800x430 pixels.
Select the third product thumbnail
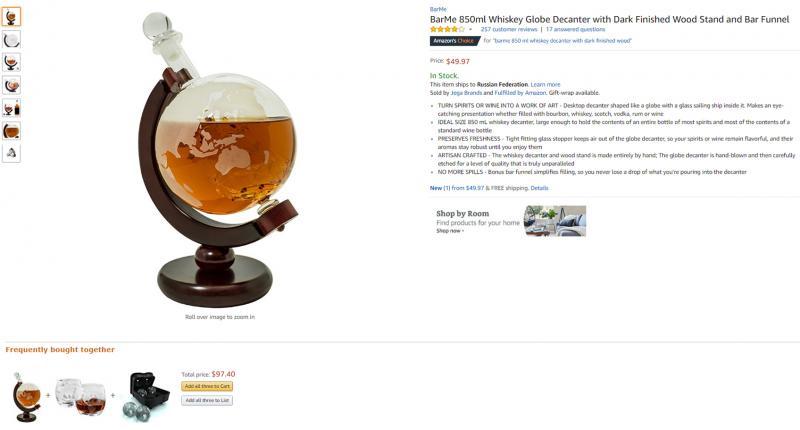tap(11, 62)
